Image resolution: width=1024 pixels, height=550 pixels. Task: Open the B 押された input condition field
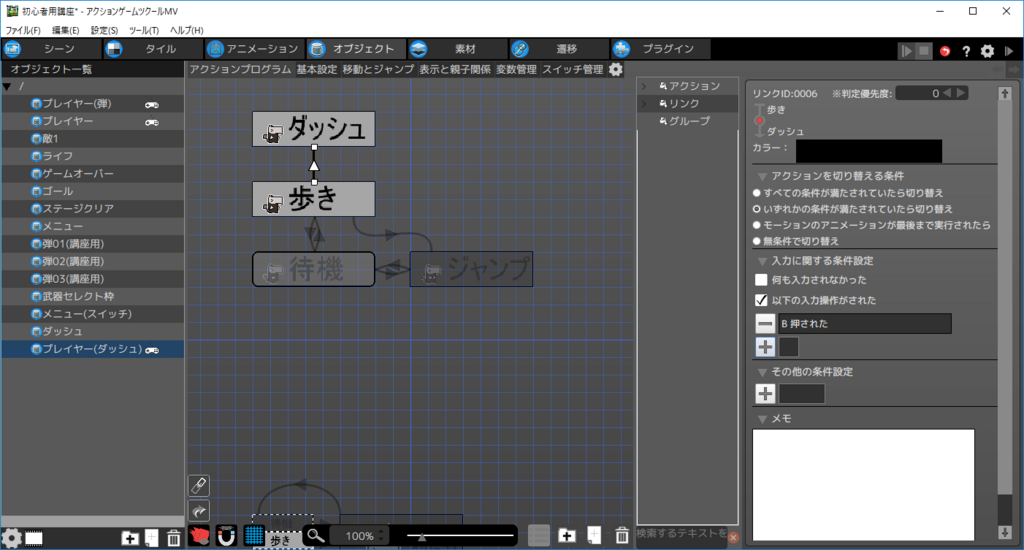pyautogui.click(x=865, y=324)
